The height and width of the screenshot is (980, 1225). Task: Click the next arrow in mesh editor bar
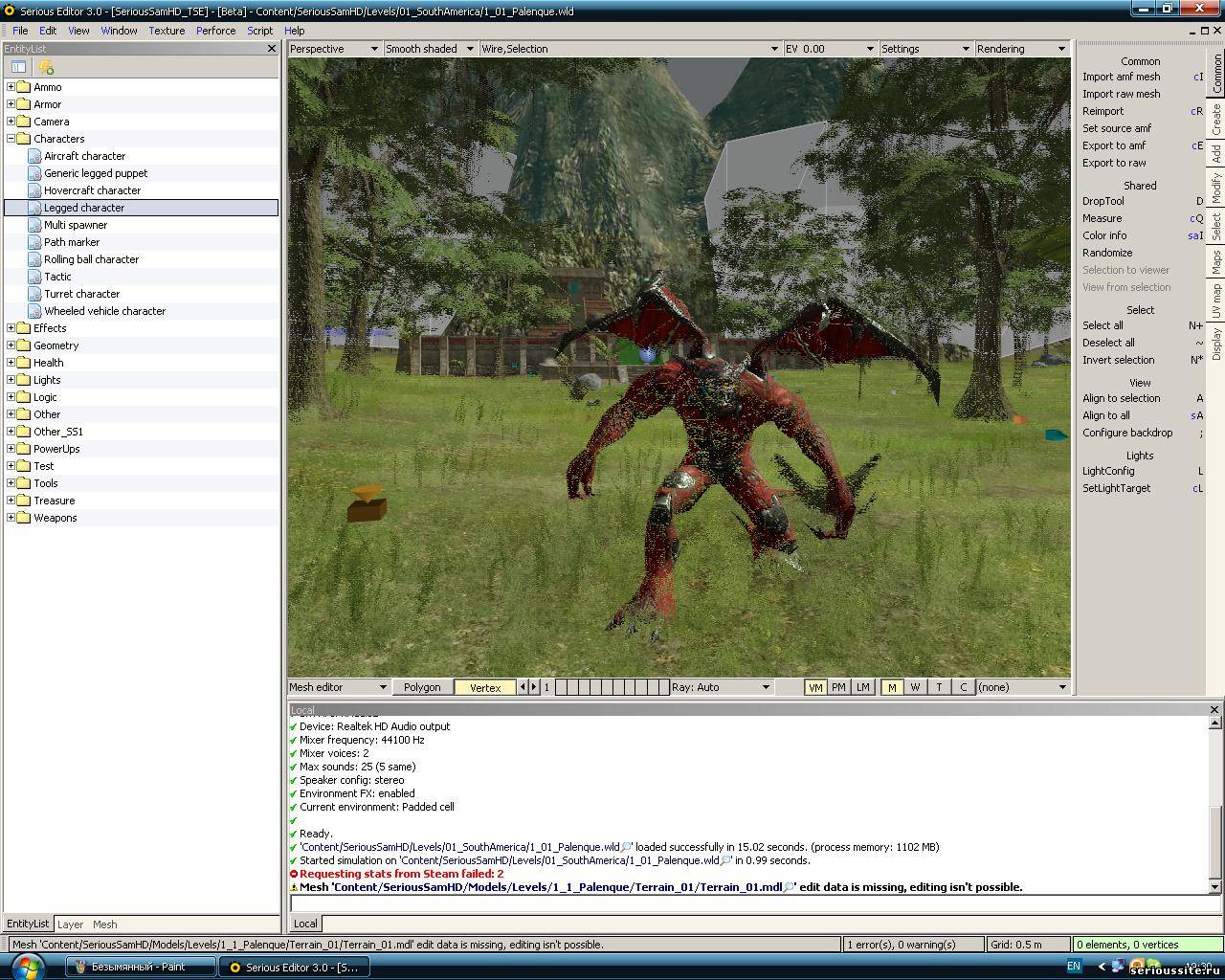coord(534,687)
